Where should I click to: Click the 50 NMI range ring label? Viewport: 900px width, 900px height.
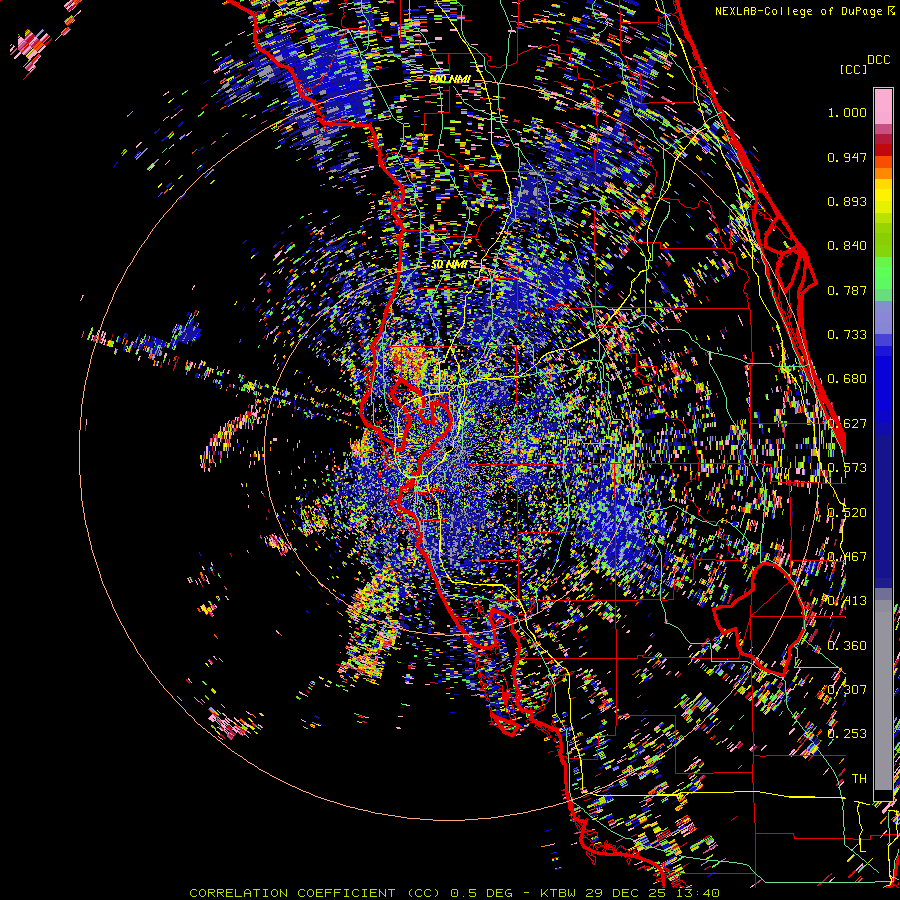point(449,265)
